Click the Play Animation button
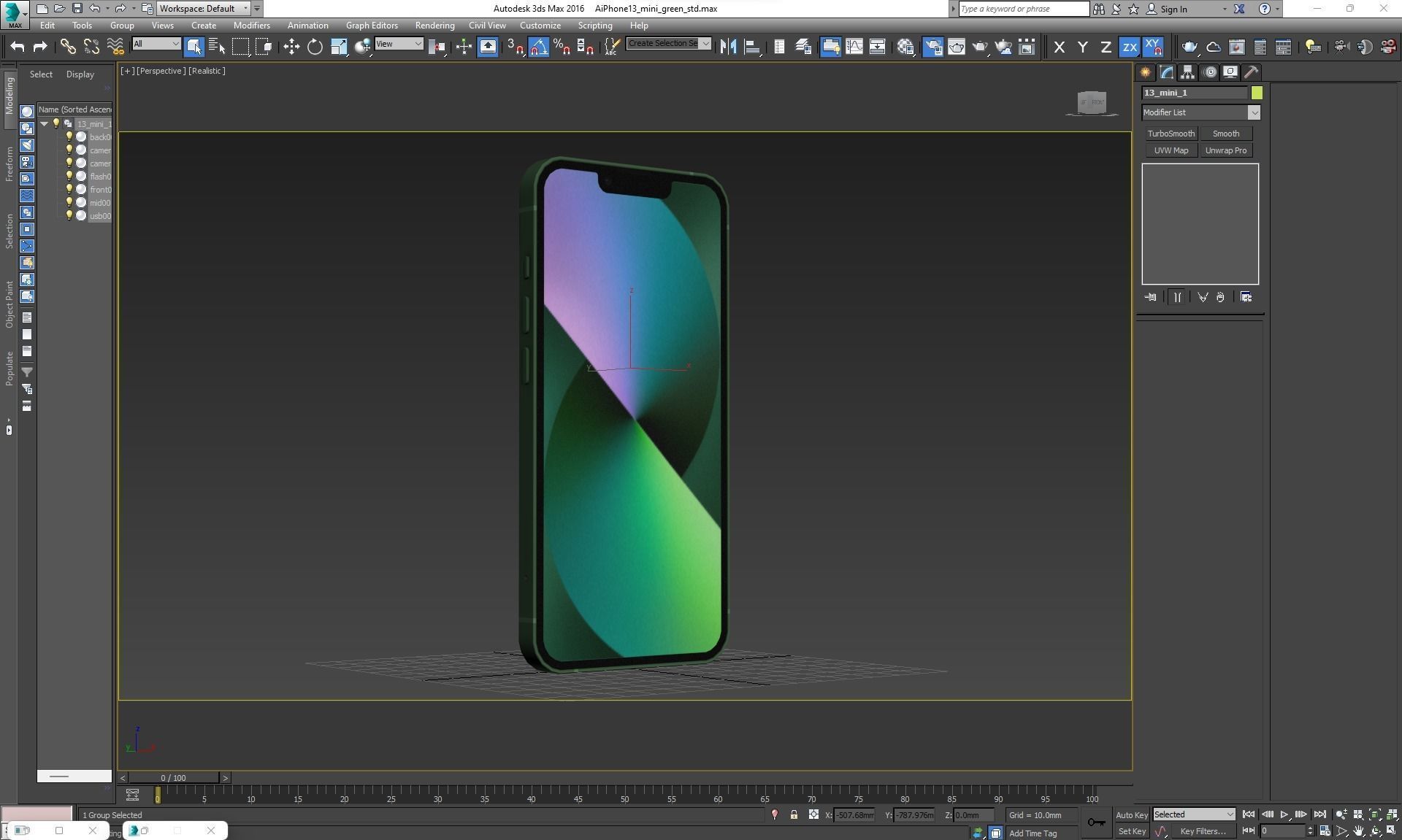 [x=1284, y=814]
